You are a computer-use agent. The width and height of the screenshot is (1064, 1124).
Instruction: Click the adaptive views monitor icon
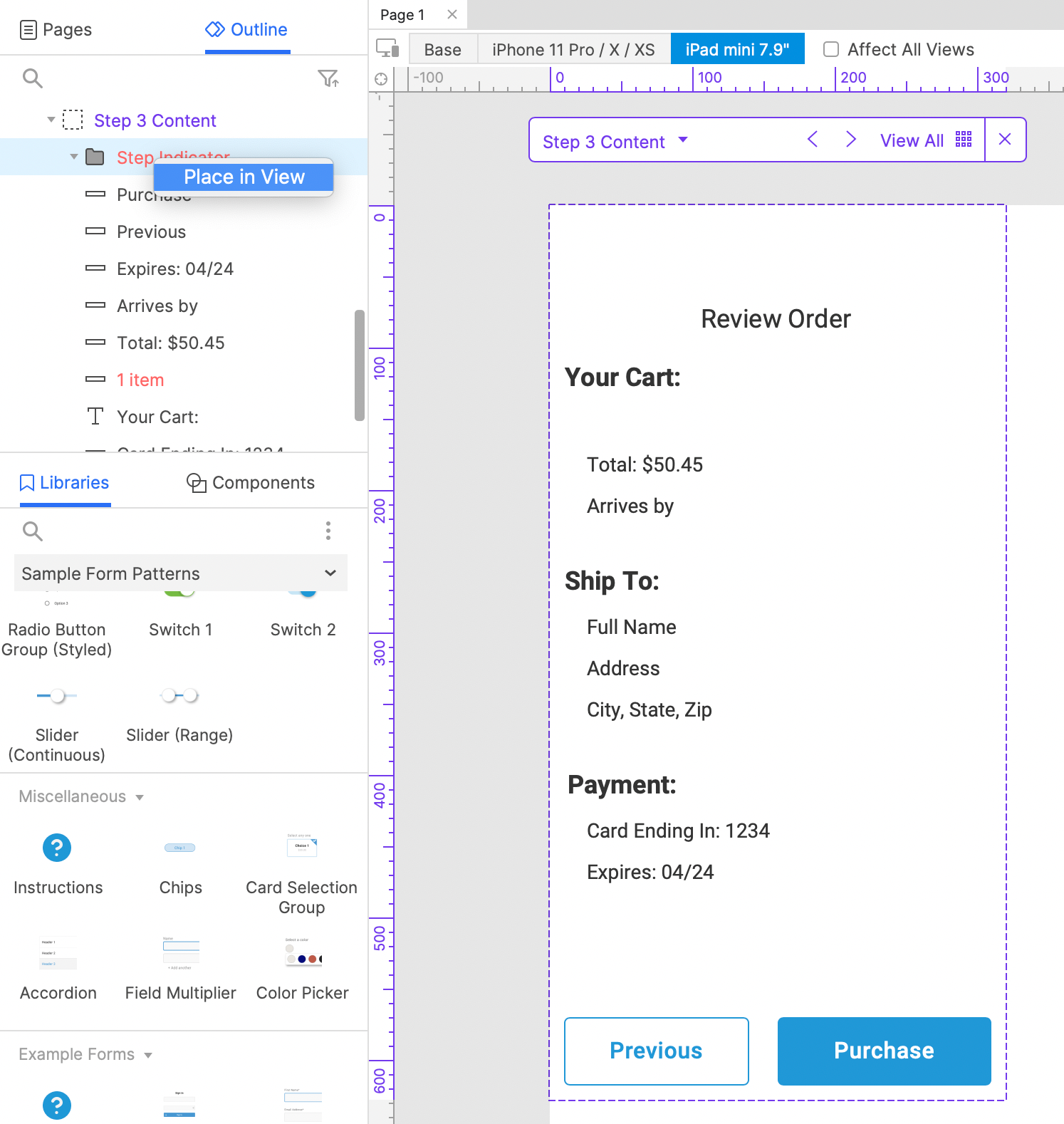coord(387,48)
